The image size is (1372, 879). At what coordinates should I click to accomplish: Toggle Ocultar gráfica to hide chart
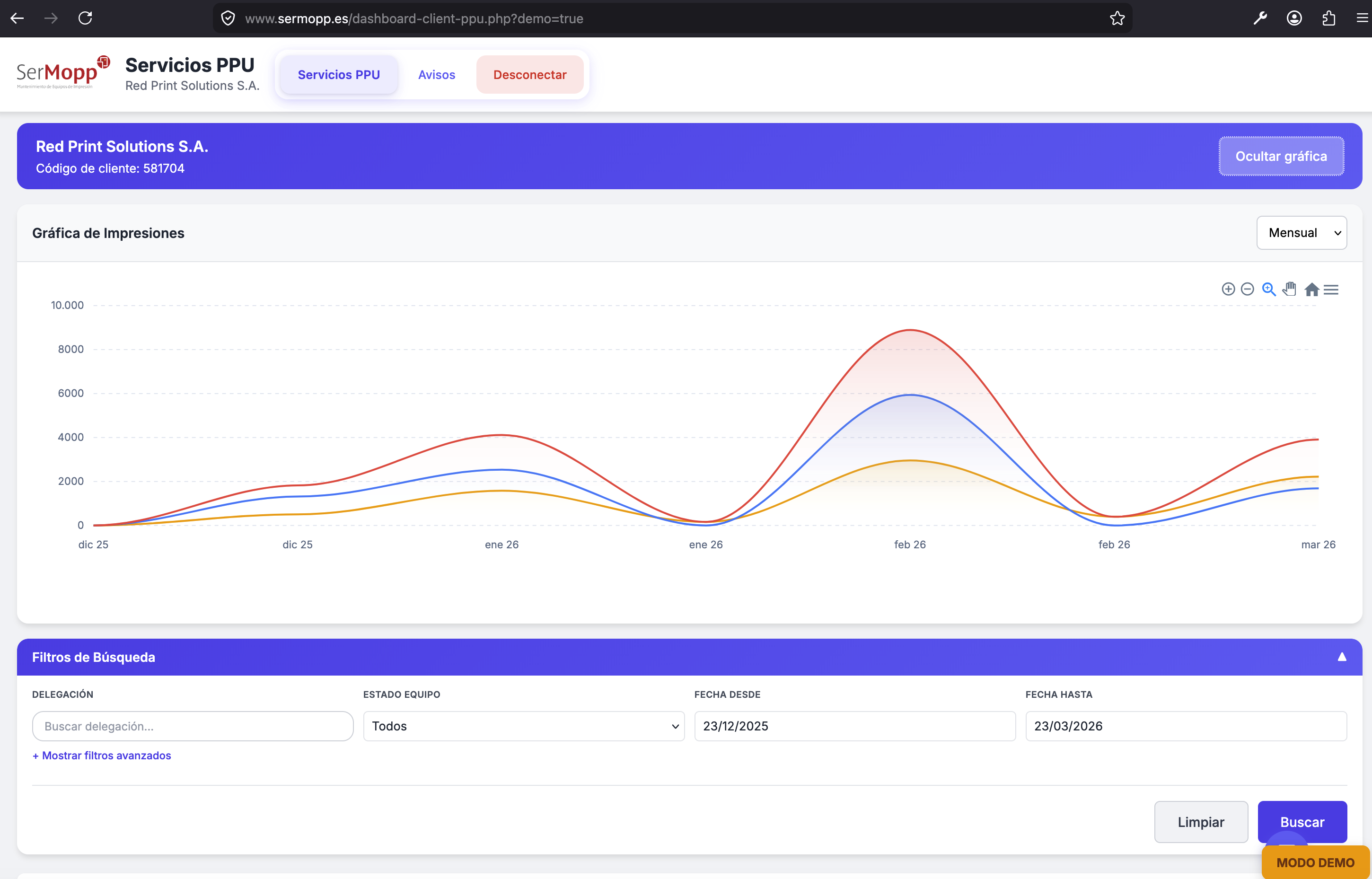[1281, 157]
